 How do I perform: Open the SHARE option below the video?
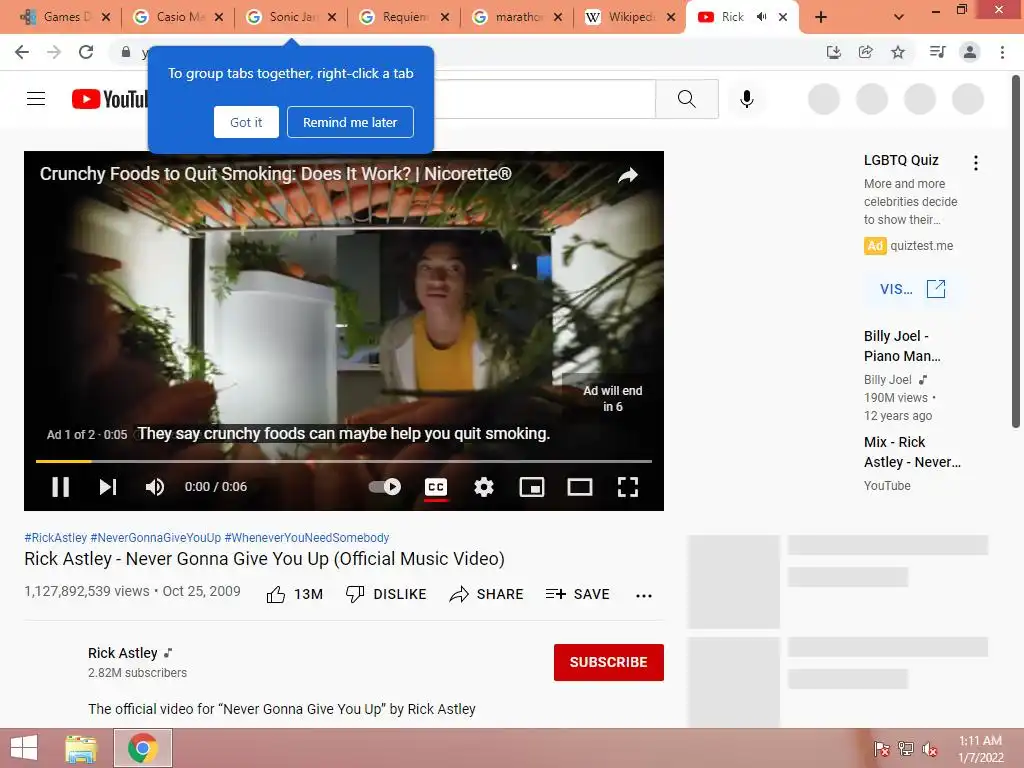[x=487, y=594]
